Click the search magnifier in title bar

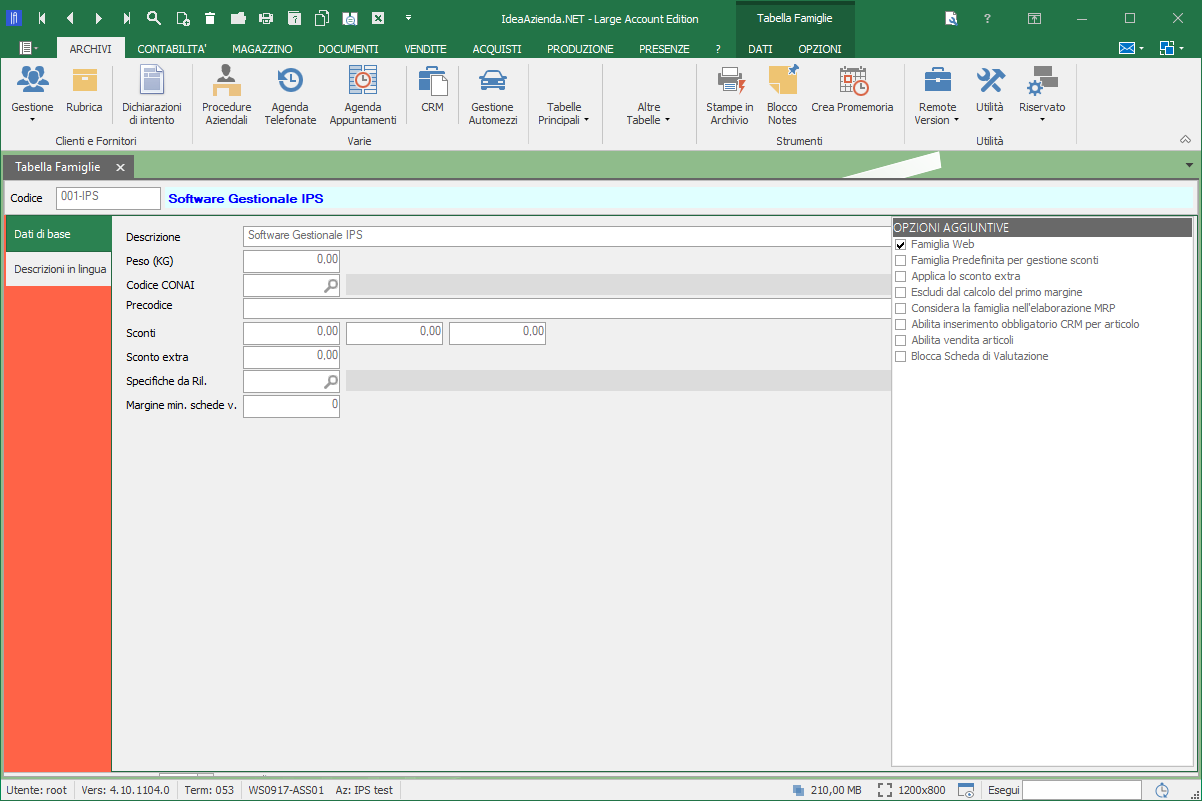pyautogui.click(x=154, y=18)
